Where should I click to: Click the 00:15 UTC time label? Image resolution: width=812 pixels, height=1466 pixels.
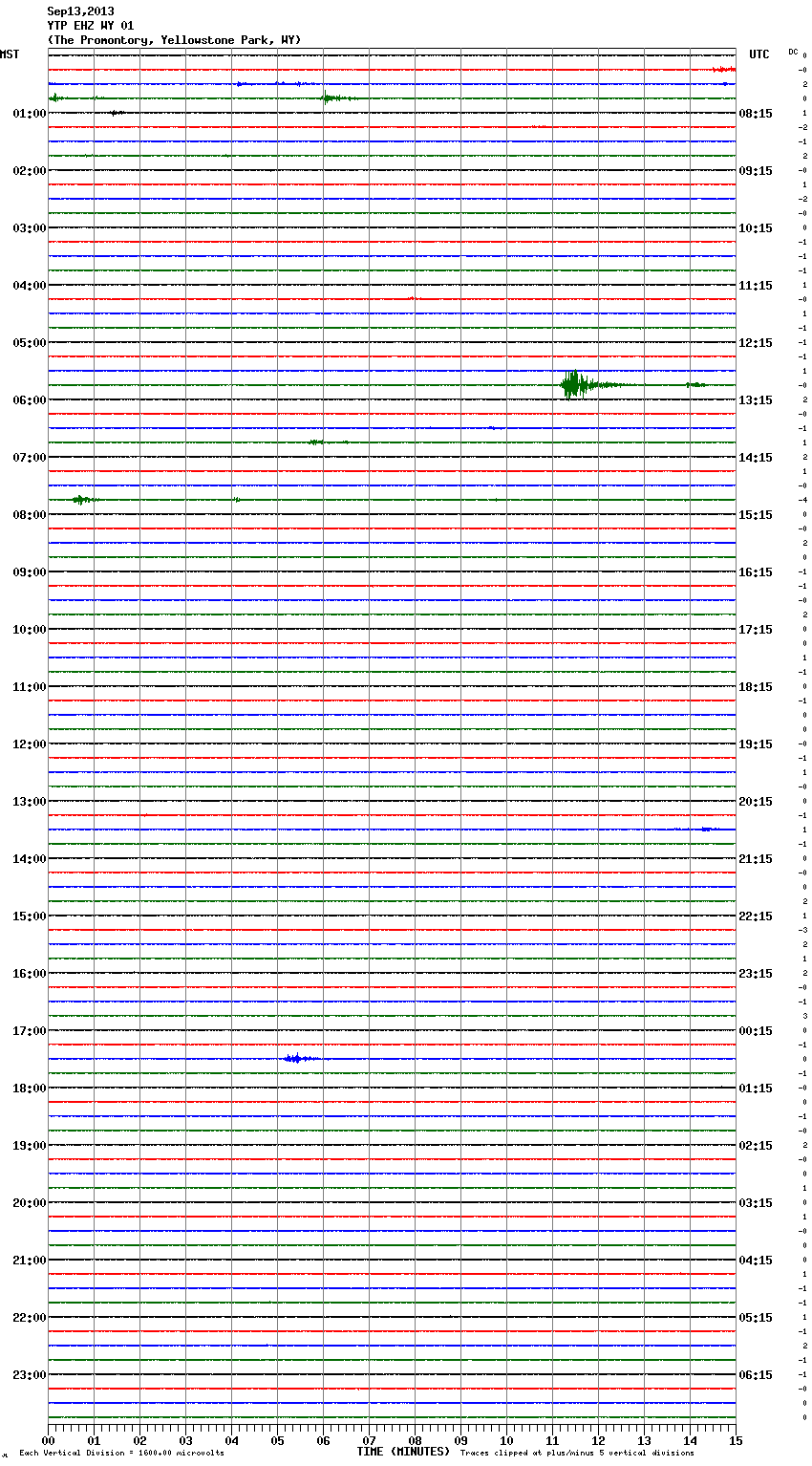(x=756, y=1031)
